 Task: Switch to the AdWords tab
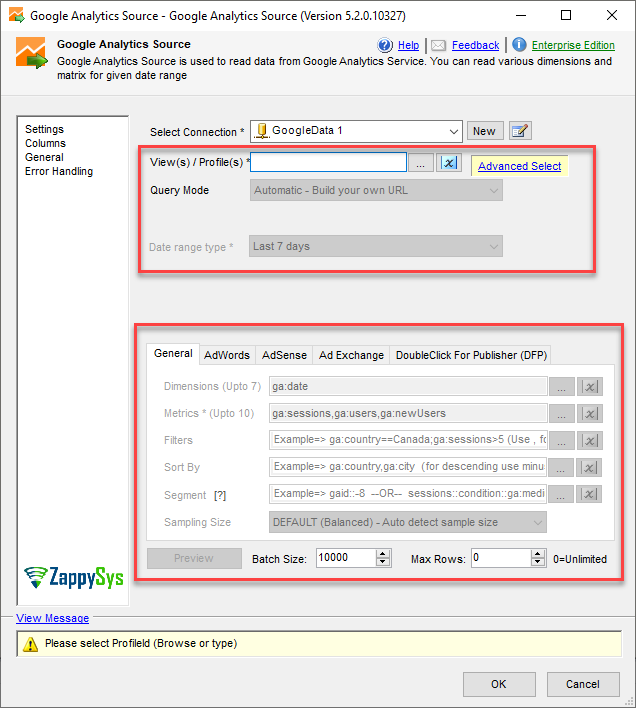coord(227,355)
